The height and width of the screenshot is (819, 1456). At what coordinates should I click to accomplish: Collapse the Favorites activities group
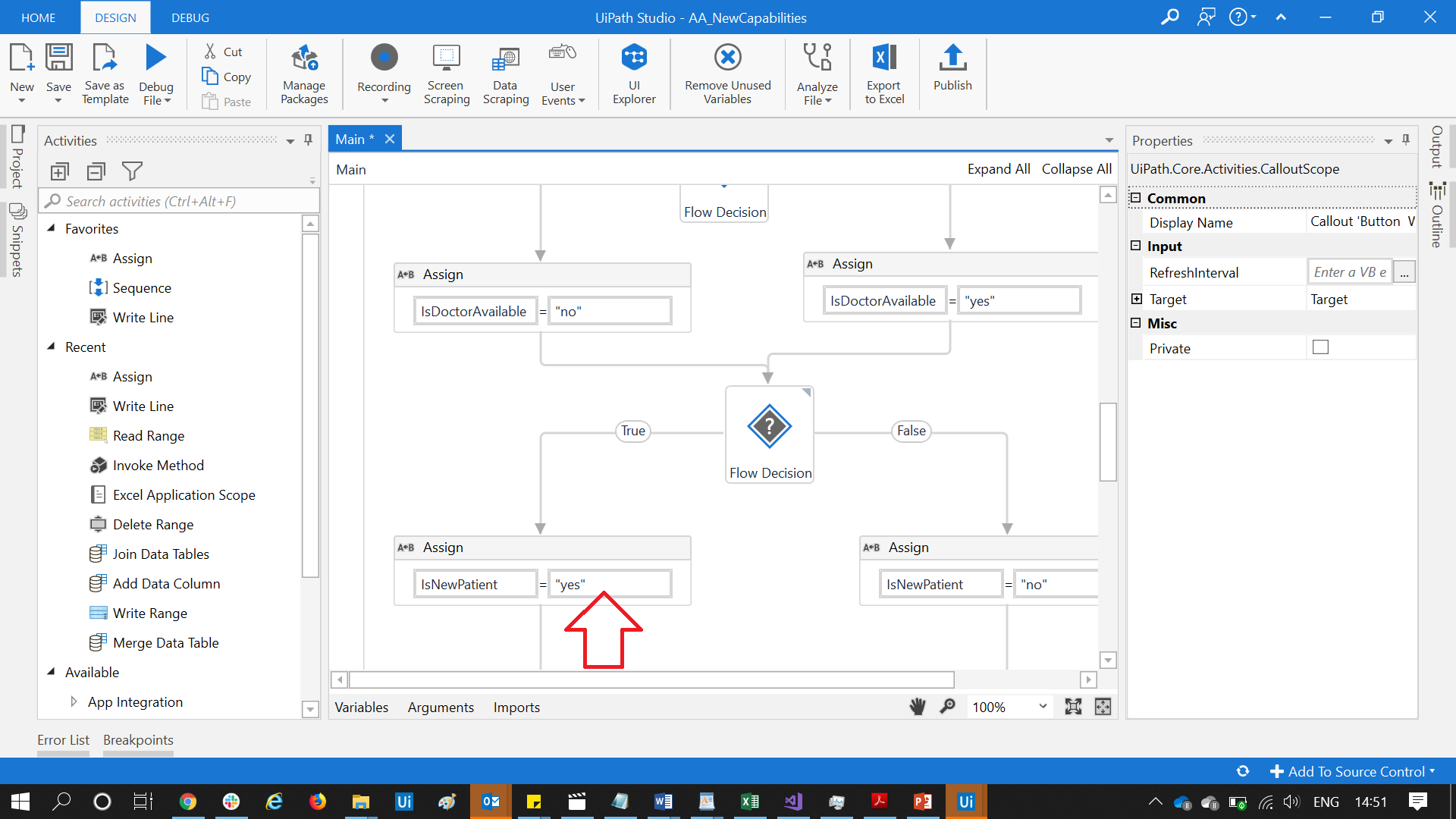coord(52,228)
